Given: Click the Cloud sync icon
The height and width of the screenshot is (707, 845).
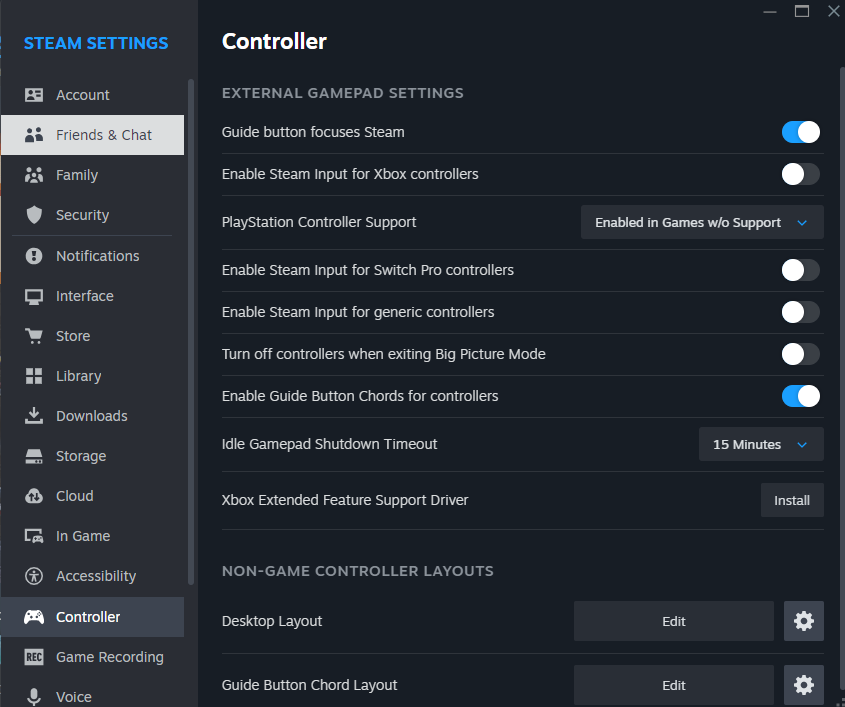Looking at the screenshot, I should pos(34,496).
